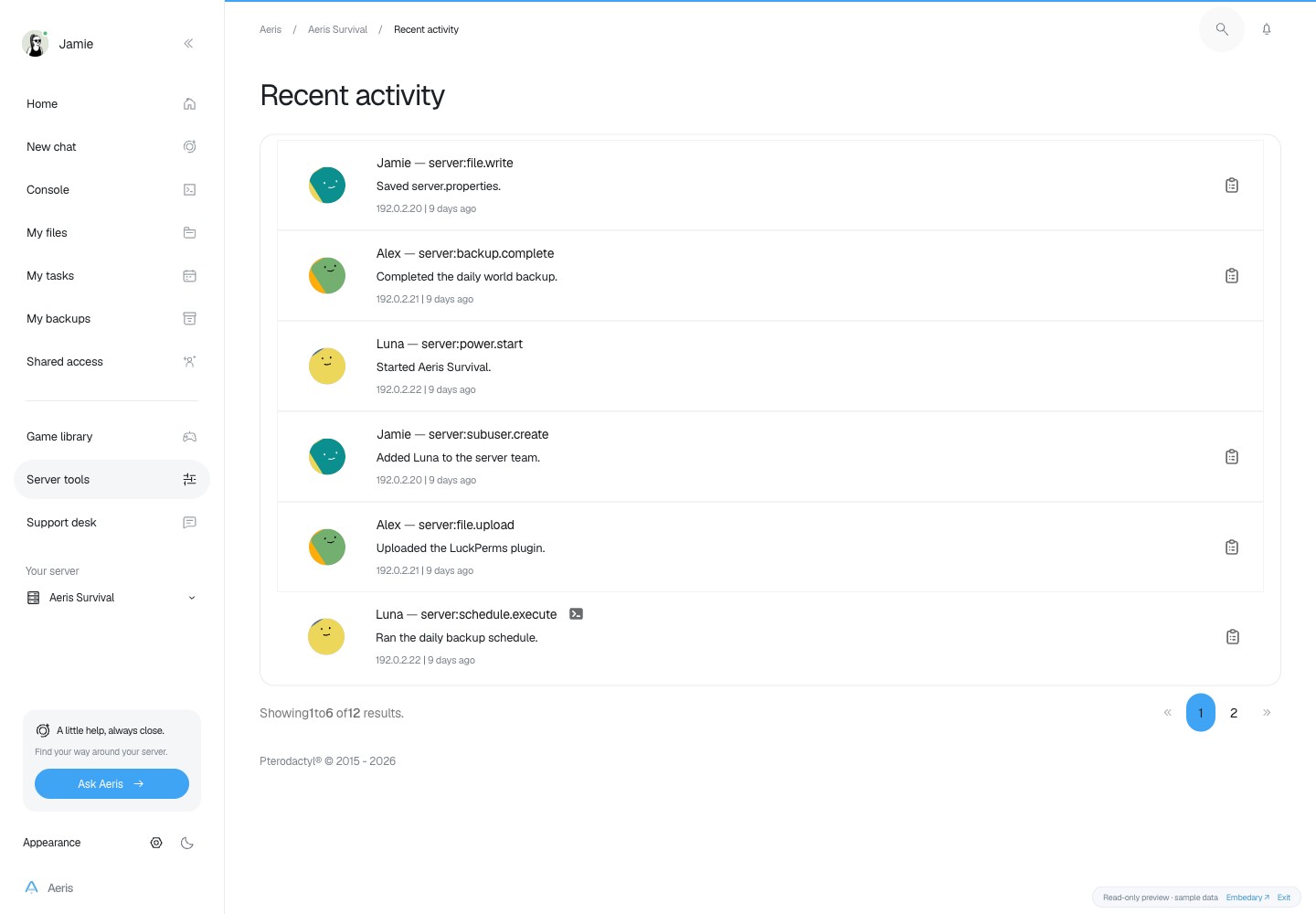The width and height of the screenshot is (1316, 914).
Task: Open the Console page
Action: (111, 190)
